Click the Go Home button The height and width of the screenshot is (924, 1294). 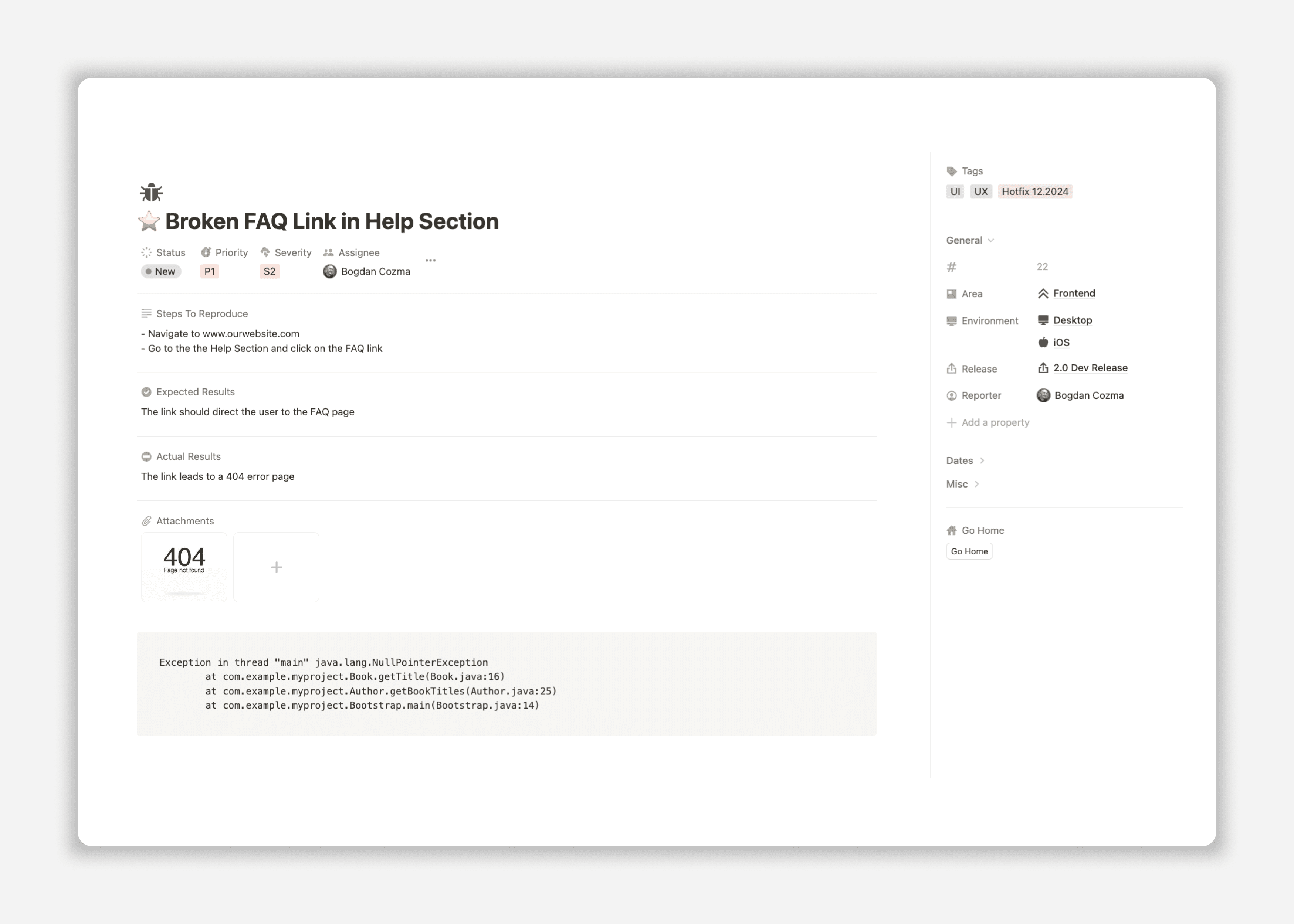pos(969,551)
